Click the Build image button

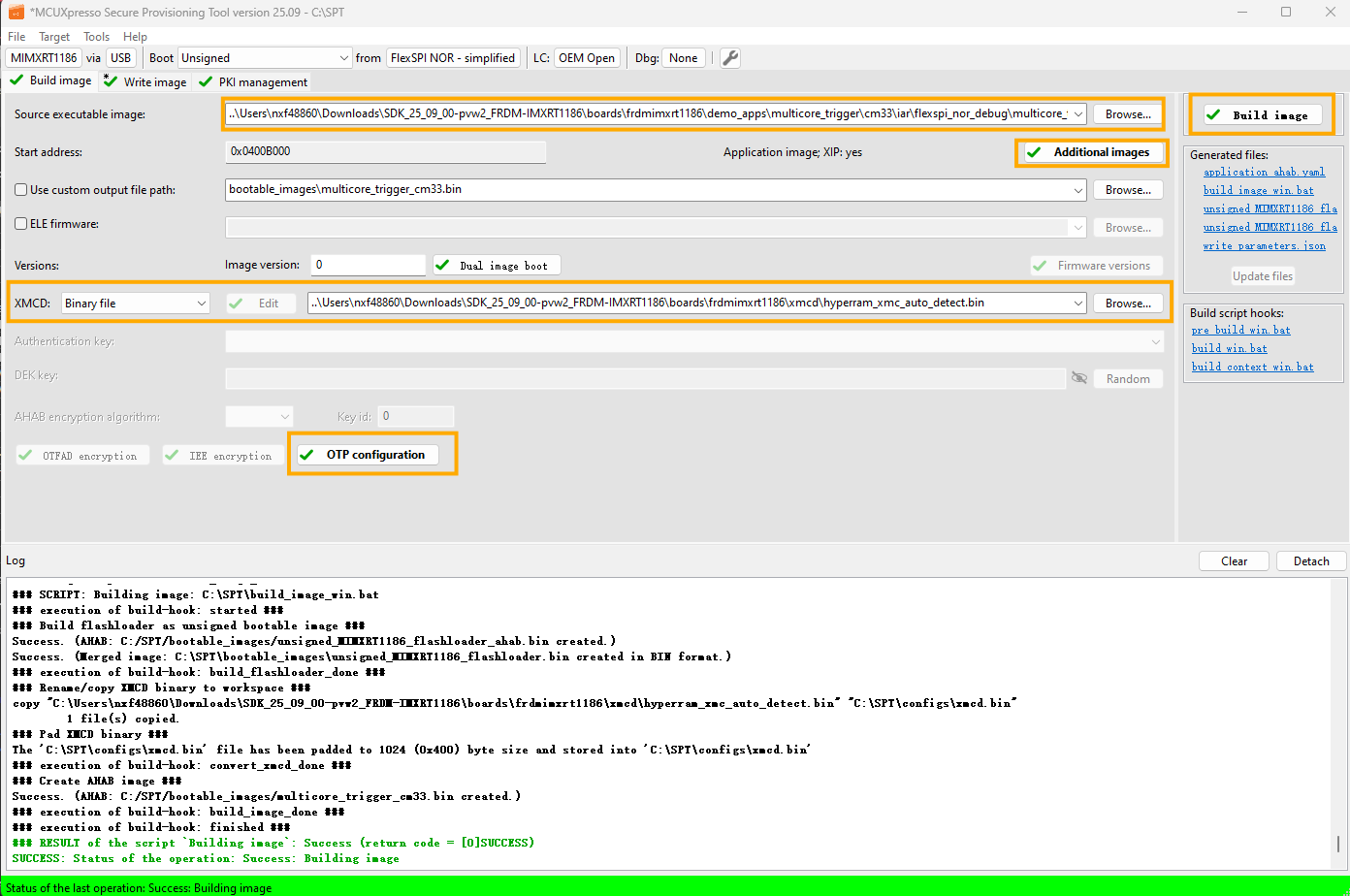coord(1261,114)
